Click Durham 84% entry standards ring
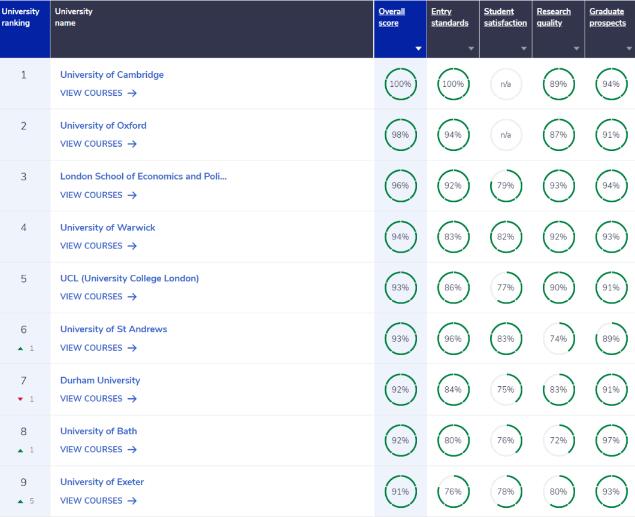The image size is (635, 517). (453, 390)
